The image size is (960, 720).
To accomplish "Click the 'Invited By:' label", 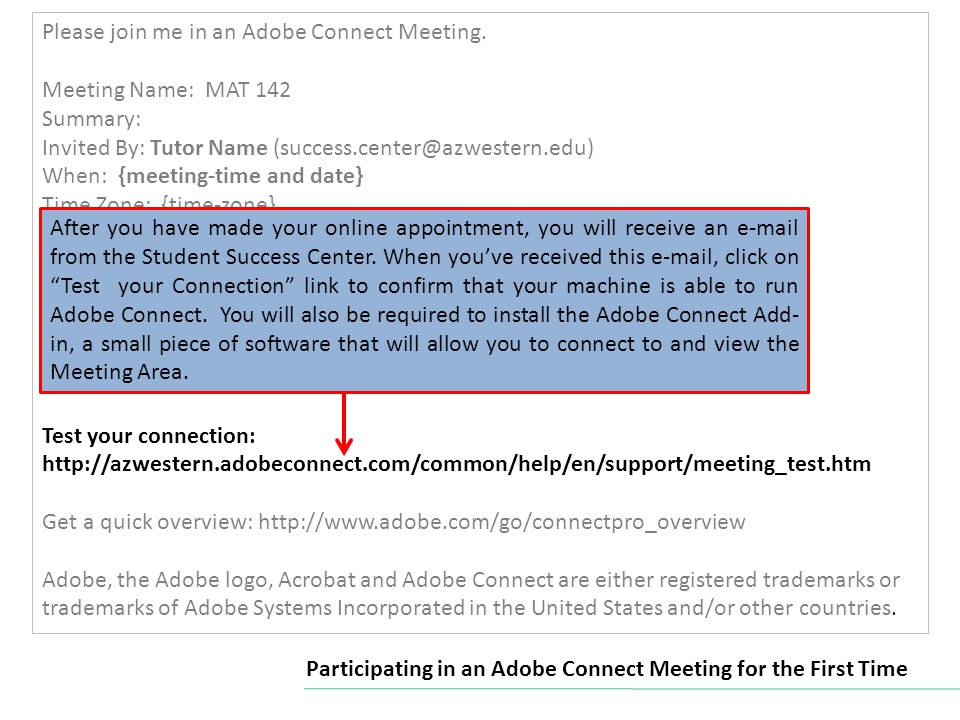I will pyautogui.click(x=94, y=148).
